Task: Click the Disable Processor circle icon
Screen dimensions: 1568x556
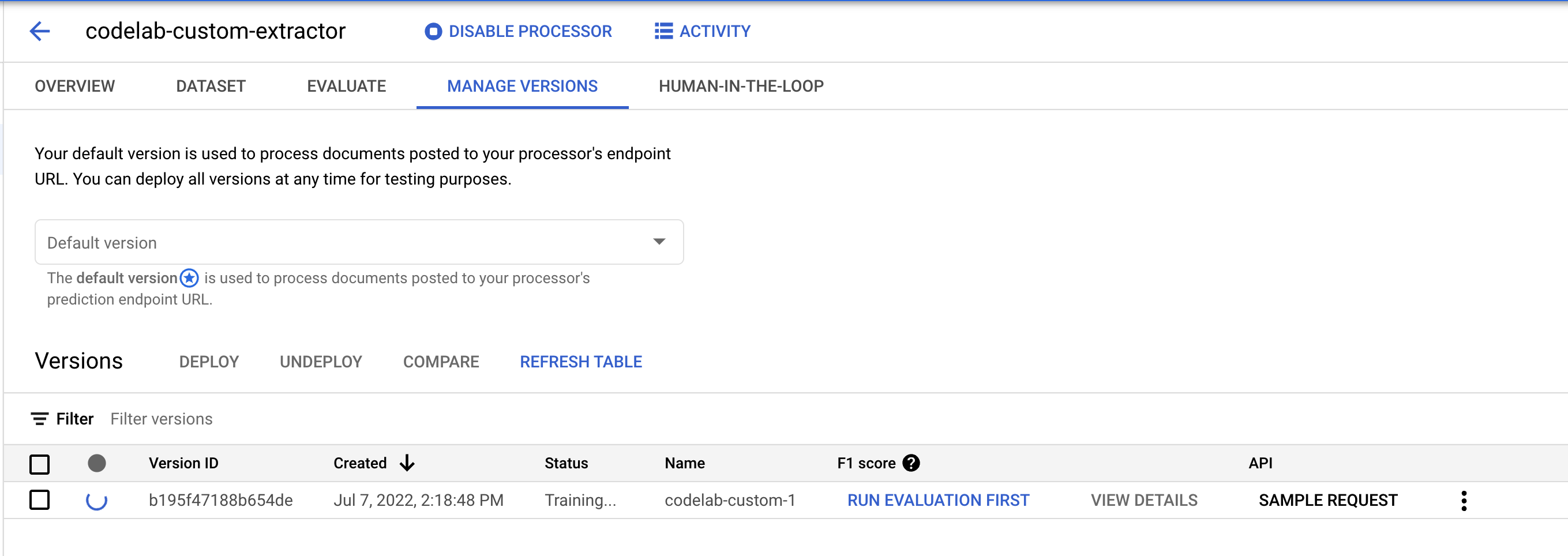Action: 433,31
